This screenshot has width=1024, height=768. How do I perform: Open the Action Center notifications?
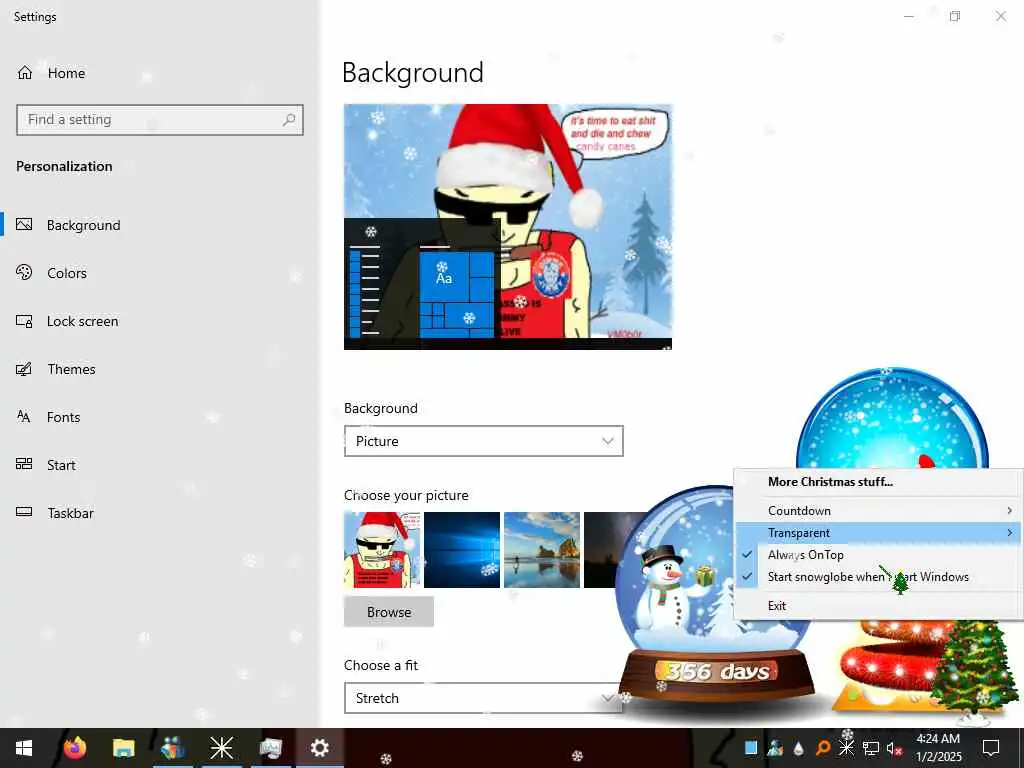click(991, 748)
